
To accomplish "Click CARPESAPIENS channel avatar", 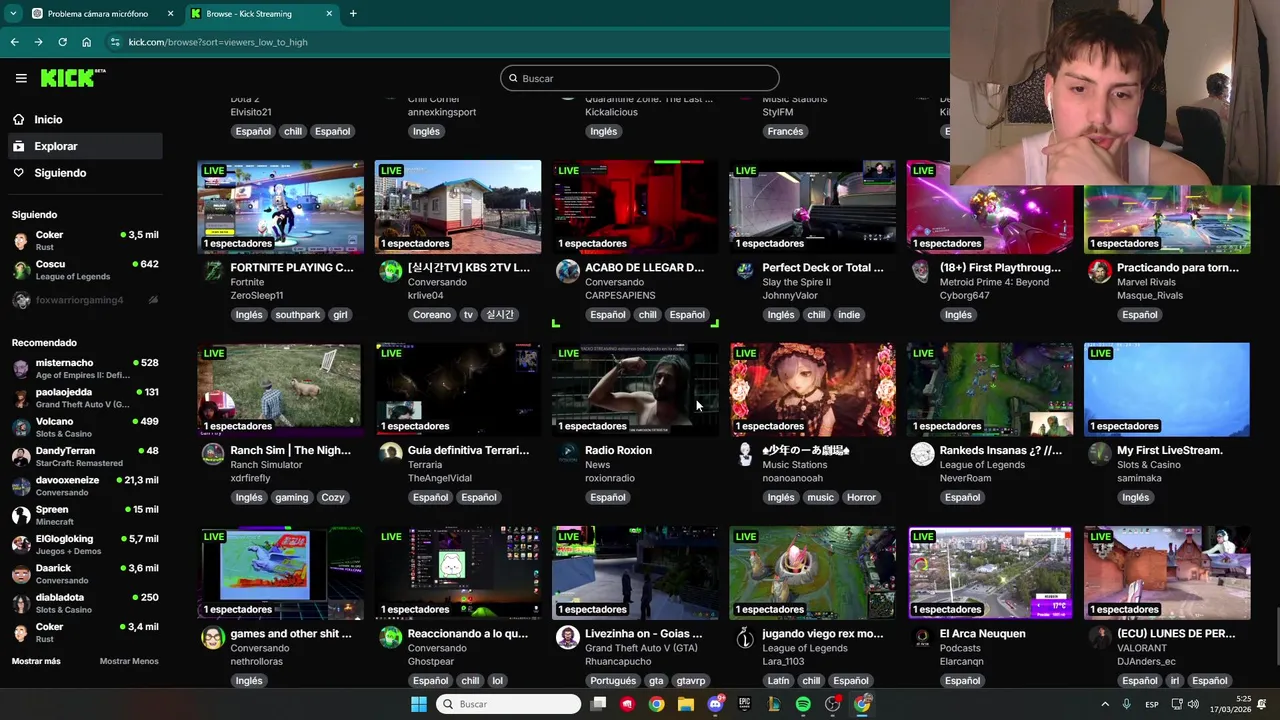I will (568, 271).
